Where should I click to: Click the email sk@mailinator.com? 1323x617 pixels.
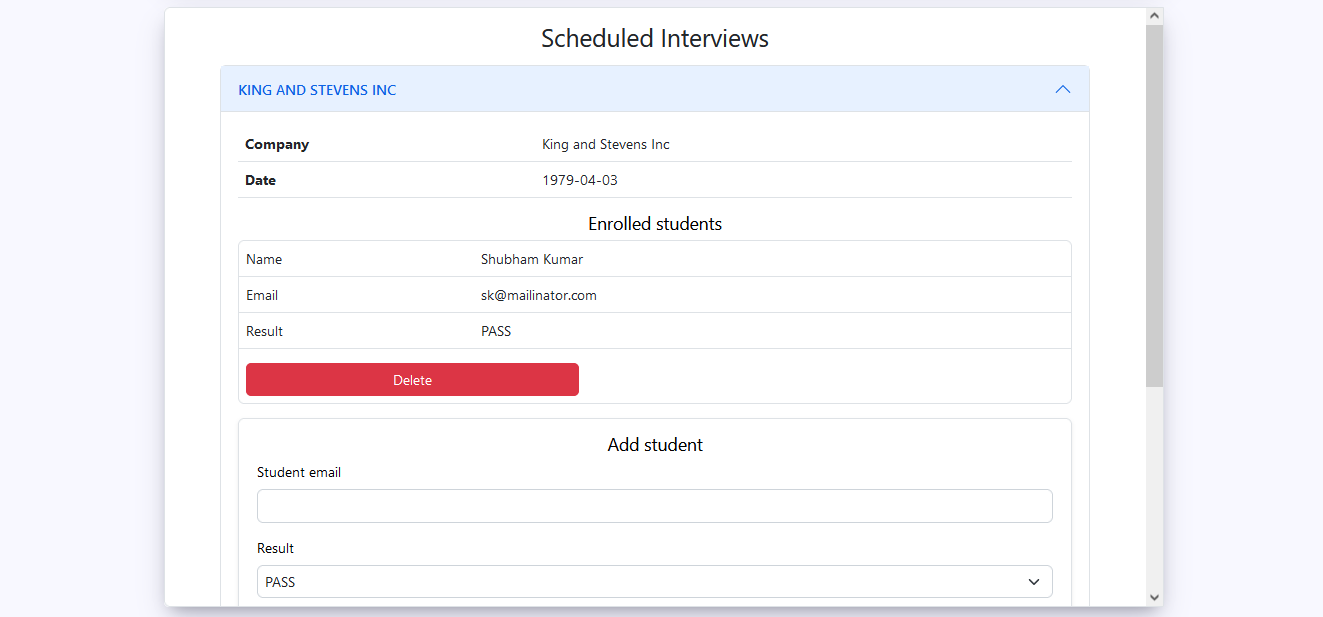[539, 295]
